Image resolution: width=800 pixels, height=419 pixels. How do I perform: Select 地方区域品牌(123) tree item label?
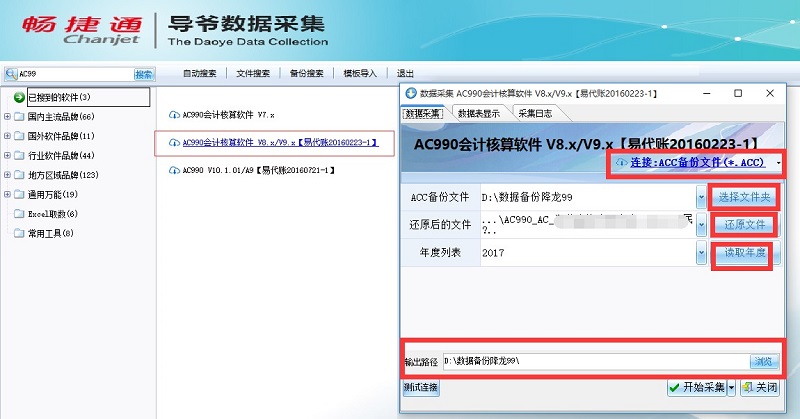pyautogui.click(x=63, y=175)
